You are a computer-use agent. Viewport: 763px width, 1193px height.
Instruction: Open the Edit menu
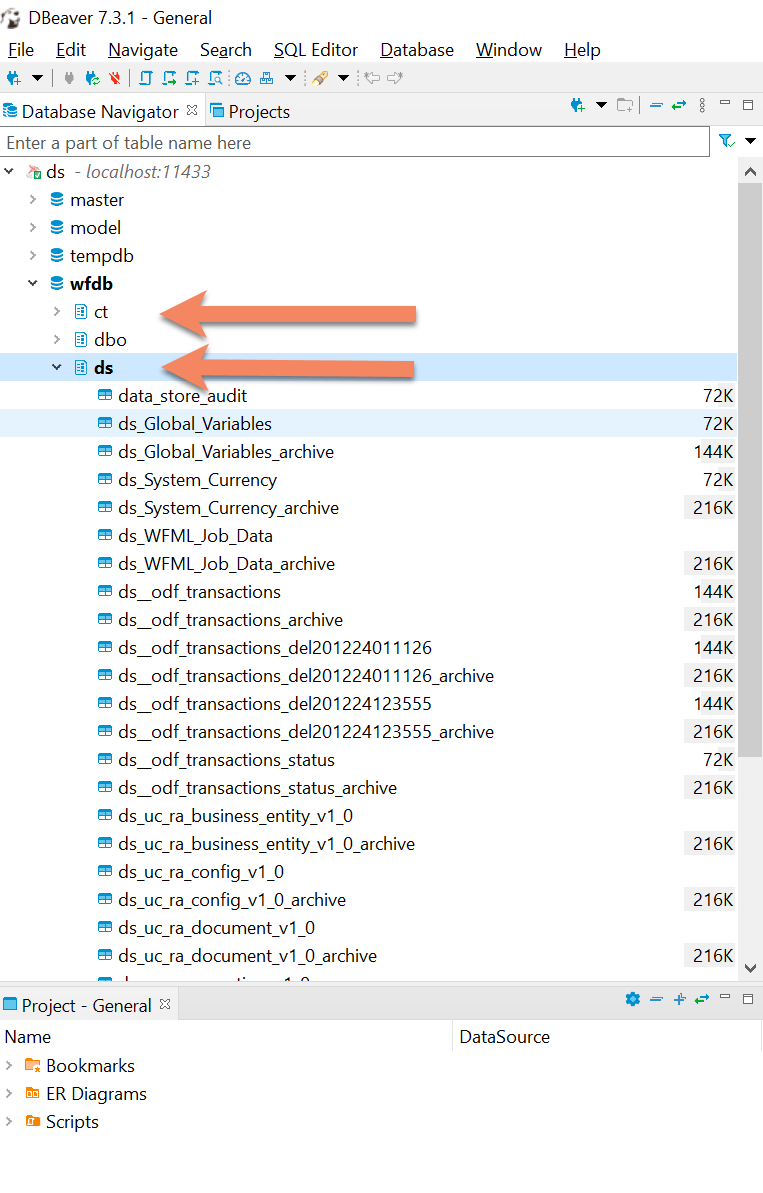point(71,50)
